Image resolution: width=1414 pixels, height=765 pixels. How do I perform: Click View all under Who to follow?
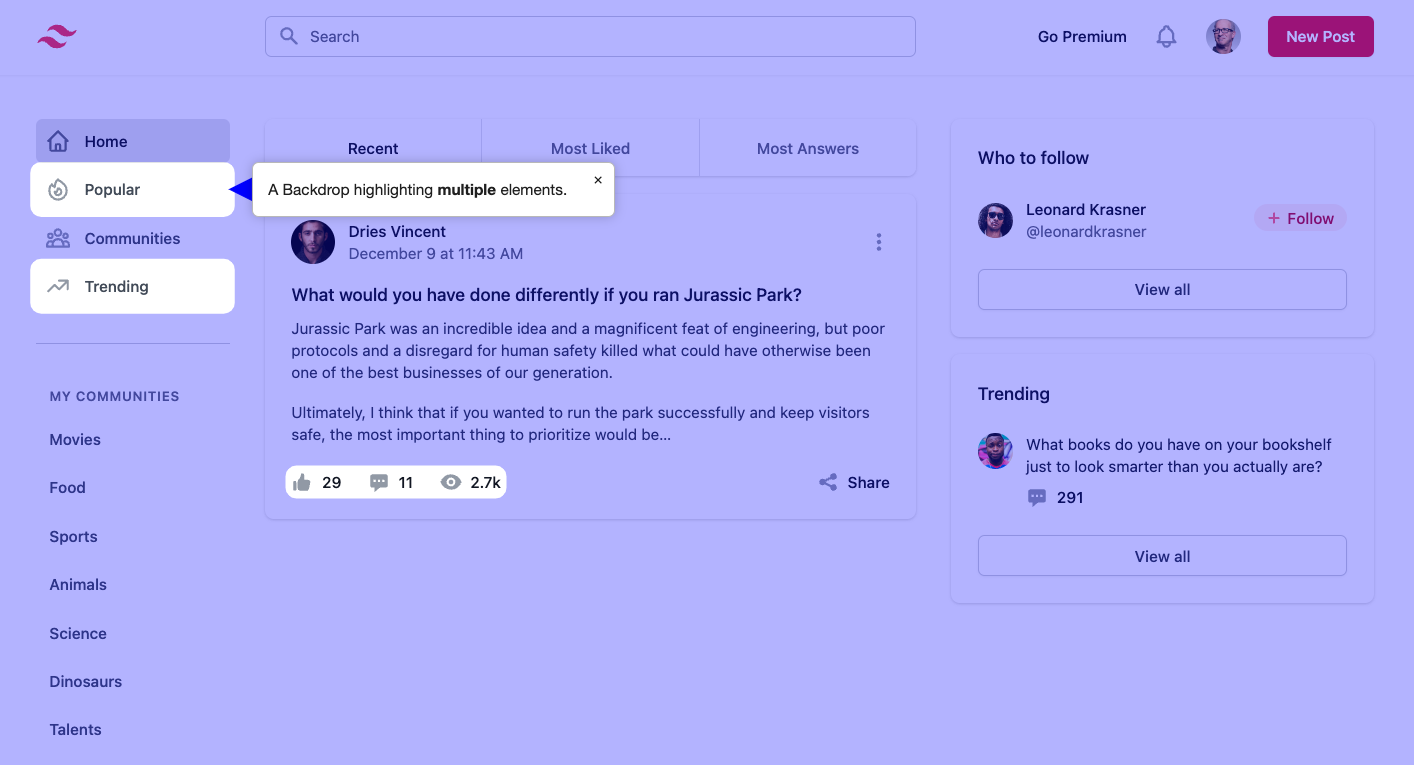click(1162, 290)
